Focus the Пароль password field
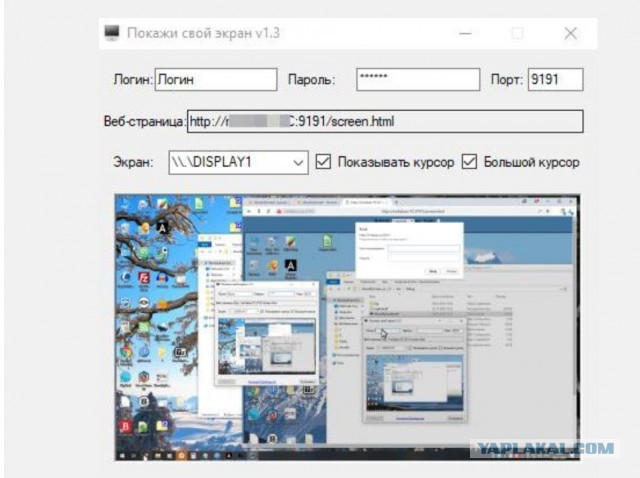Image resolution: width=640 pixels, height=478 pixels. [418, 79]
